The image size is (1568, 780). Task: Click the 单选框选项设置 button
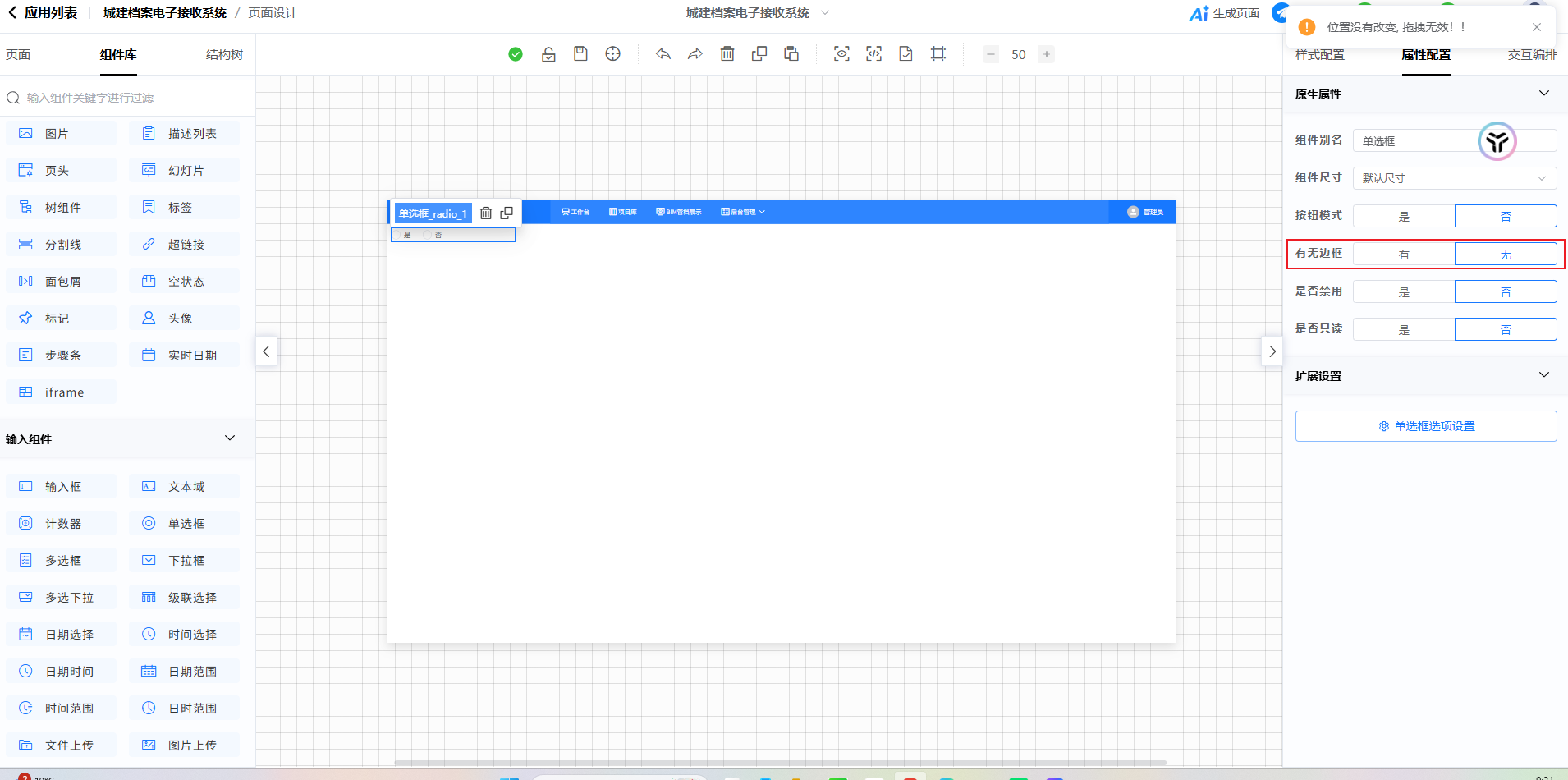click(1426, 426)
